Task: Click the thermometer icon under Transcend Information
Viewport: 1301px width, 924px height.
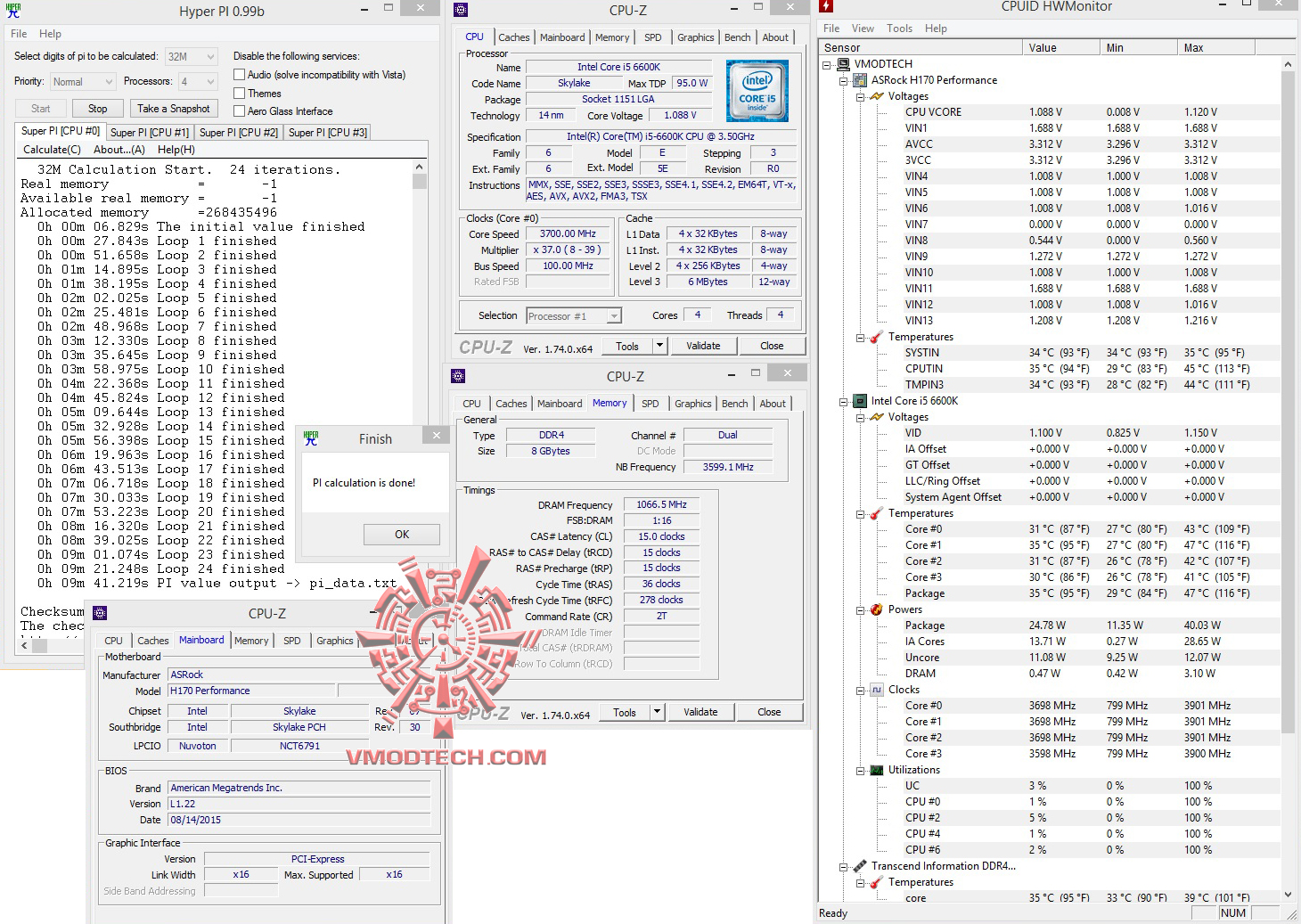Action: tap(877, 882)
